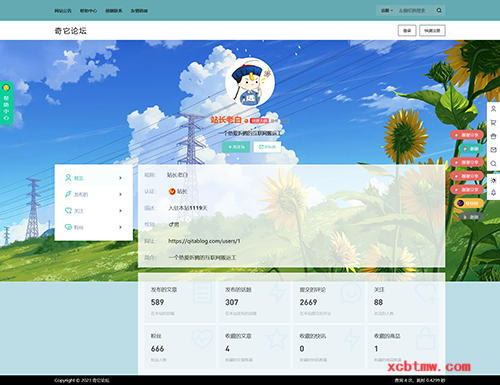Click the search magnifier in top search bar
This screenshot has height=385, width=500.
[x=439, y=10]
